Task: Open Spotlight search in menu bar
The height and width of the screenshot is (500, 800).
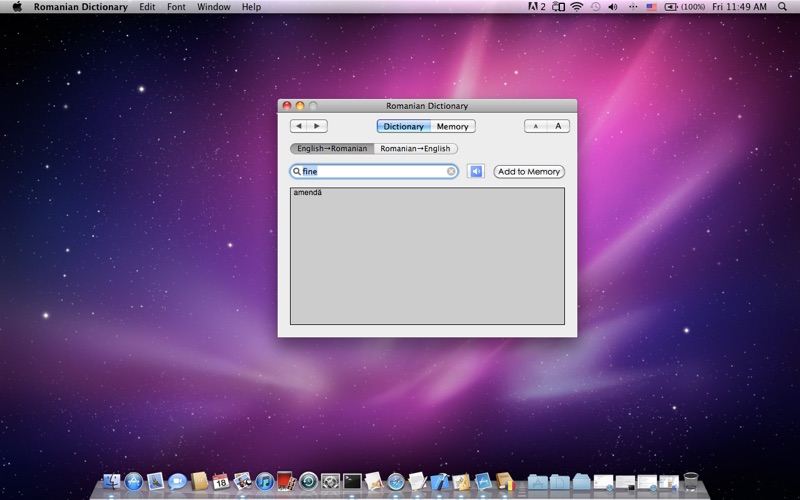Action: [782, 7]
